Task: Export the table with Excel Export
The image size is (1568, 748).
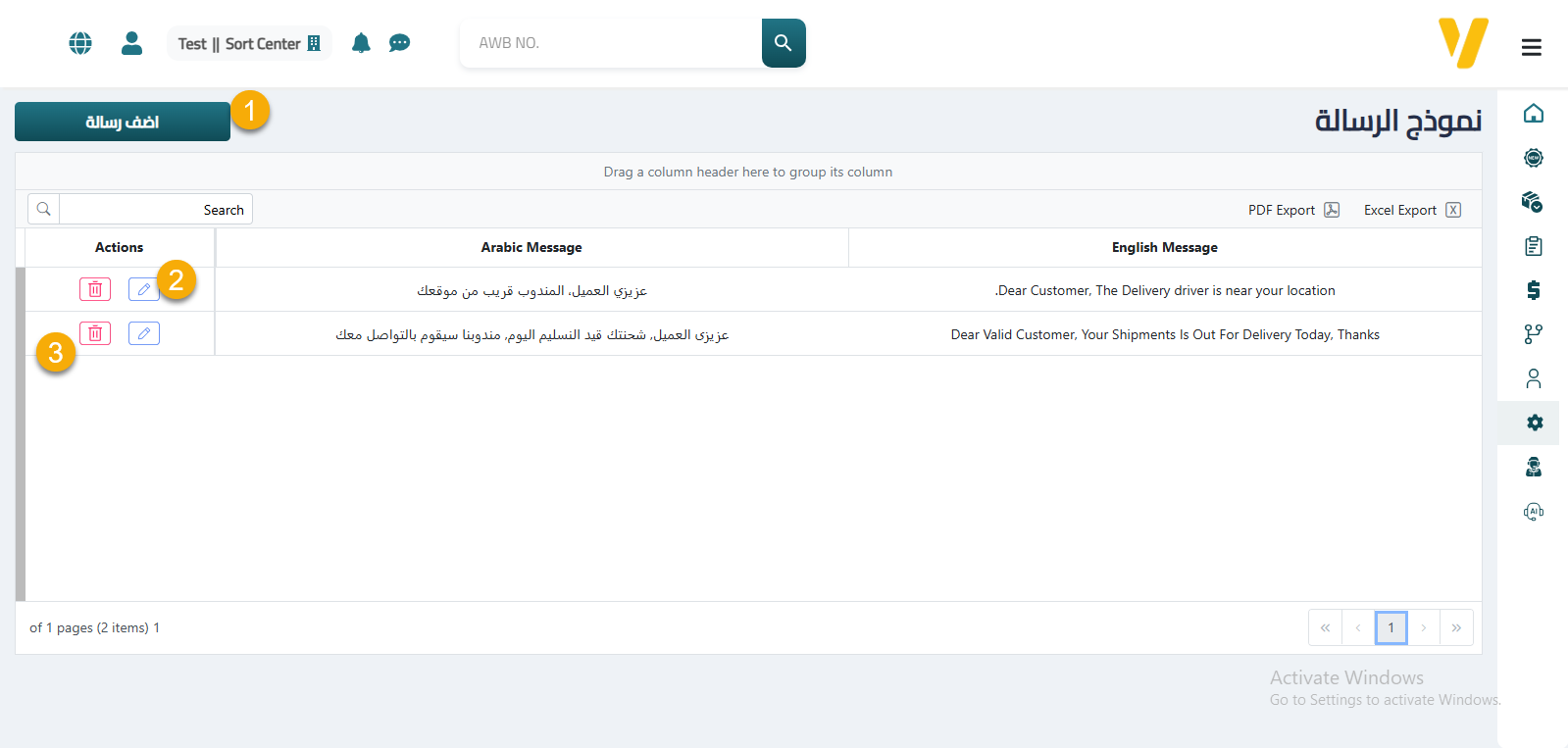Action: coord(1412,210)
